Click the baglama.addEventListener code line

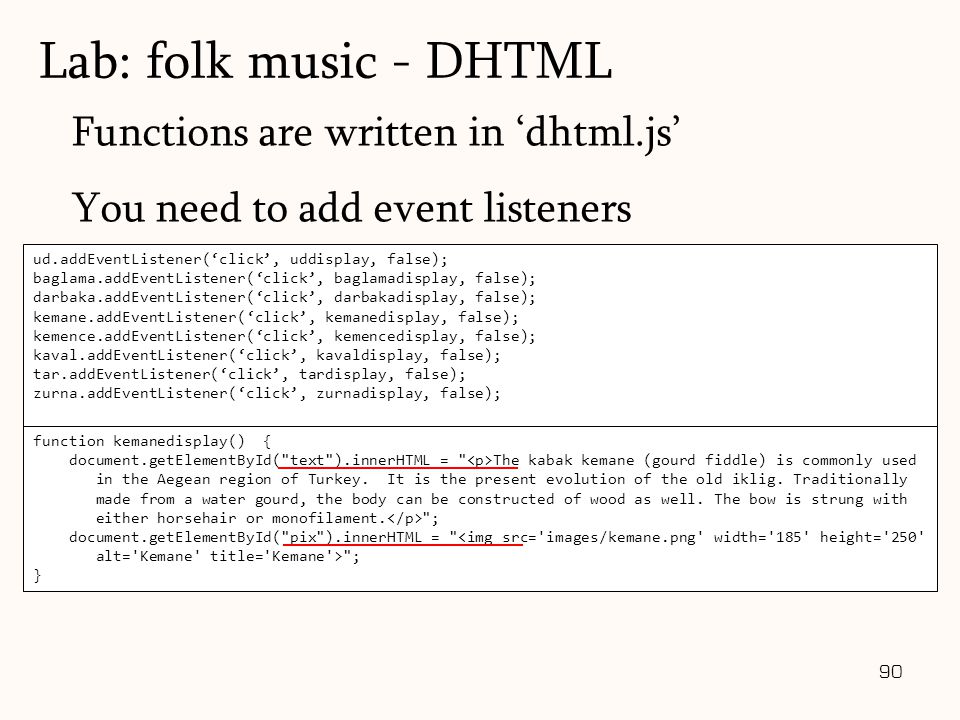click(x=284, y=279)
